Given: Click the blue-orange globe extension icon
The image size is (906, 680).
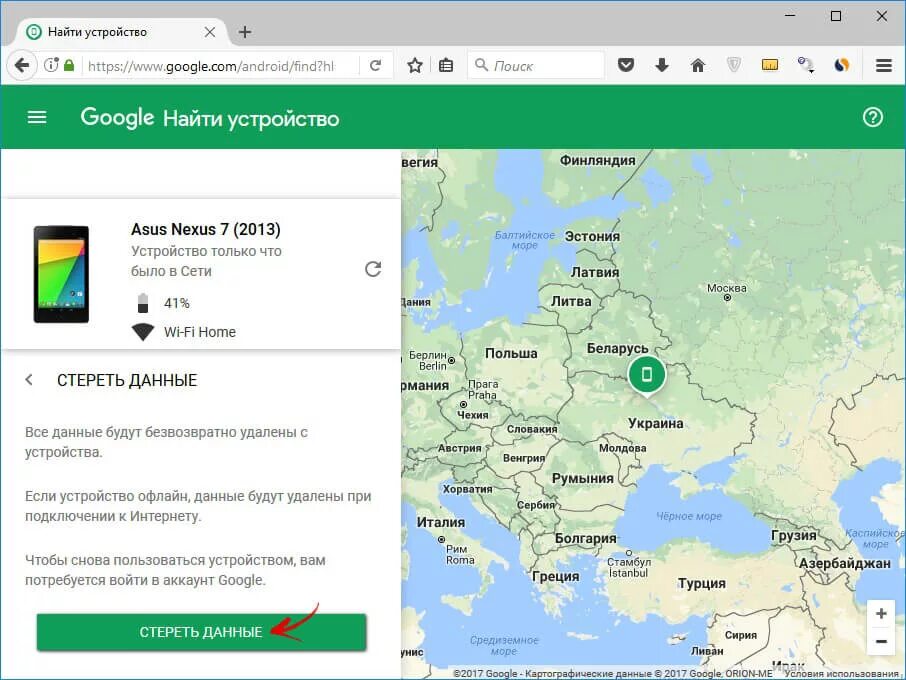Looking at the screenshot, I should click(x=842, y=65).
